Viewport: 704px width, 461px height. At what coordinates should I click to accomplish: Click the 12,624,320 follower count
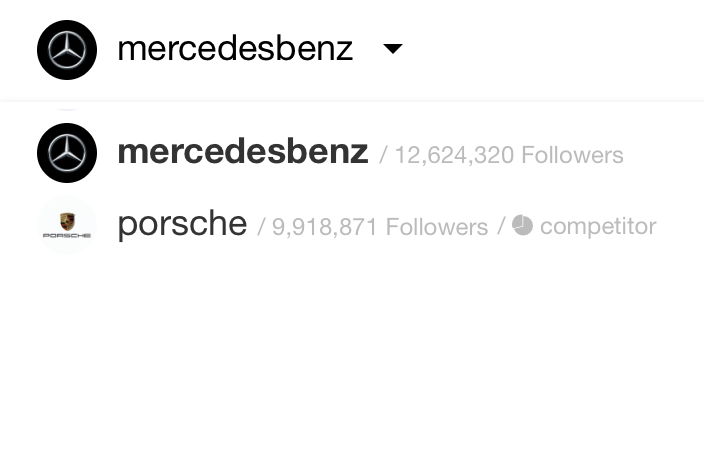454,155
